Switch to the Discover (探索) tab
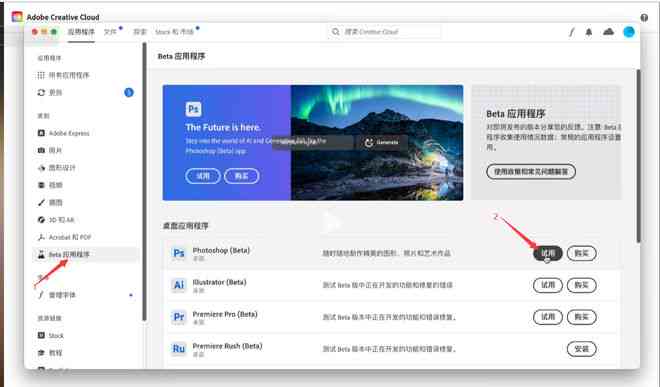The height and width of the screenshot is (387, 660). coord(140,32)
